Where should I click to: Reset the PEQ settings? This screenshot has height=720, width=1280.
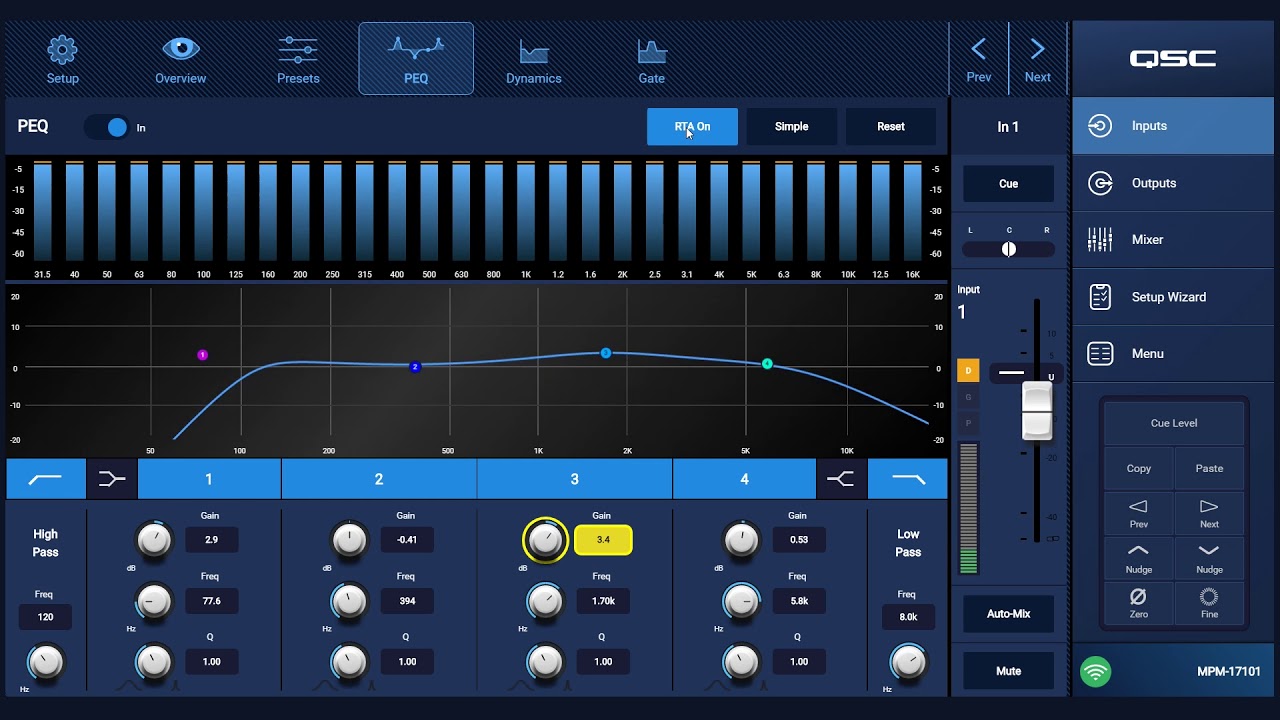coord(890,127)
